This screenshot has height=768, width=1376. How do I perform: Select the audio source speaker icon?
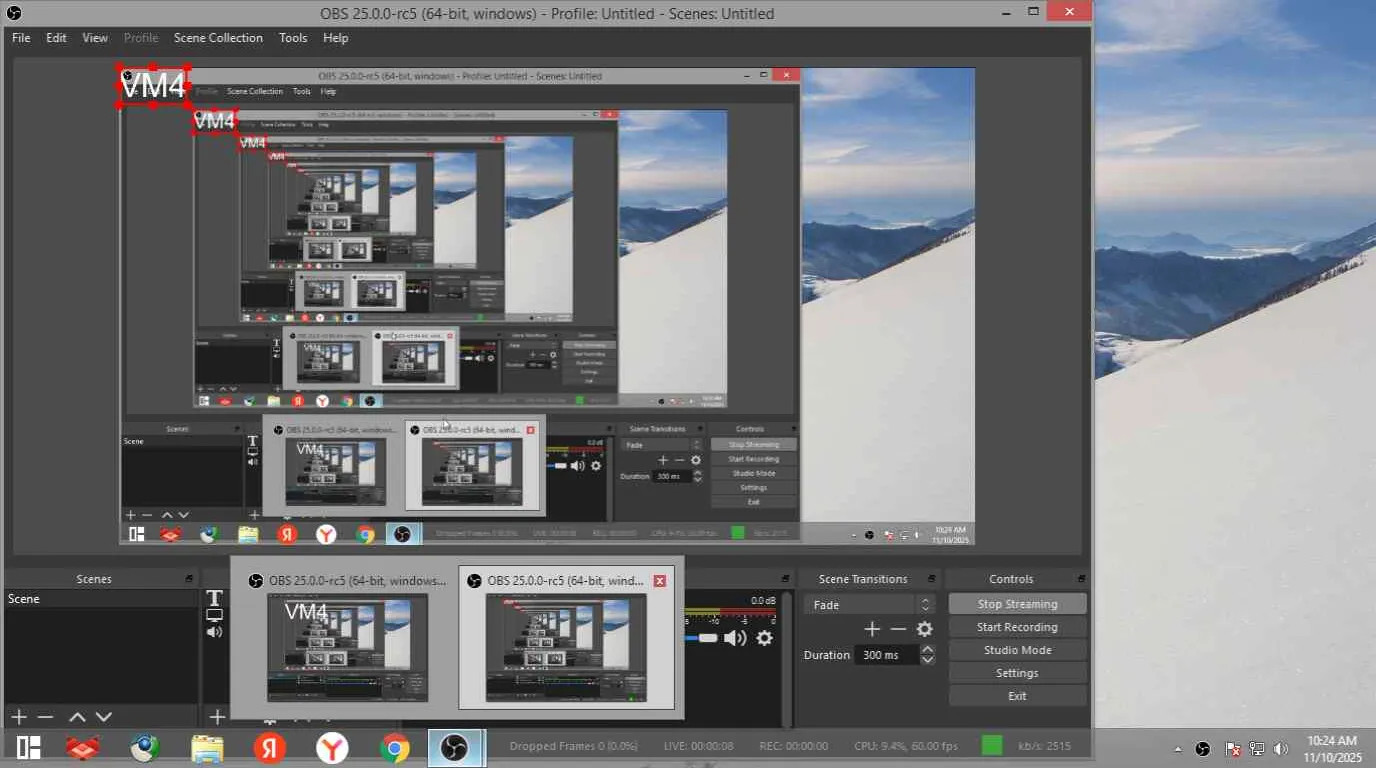[x=214, y=632]
